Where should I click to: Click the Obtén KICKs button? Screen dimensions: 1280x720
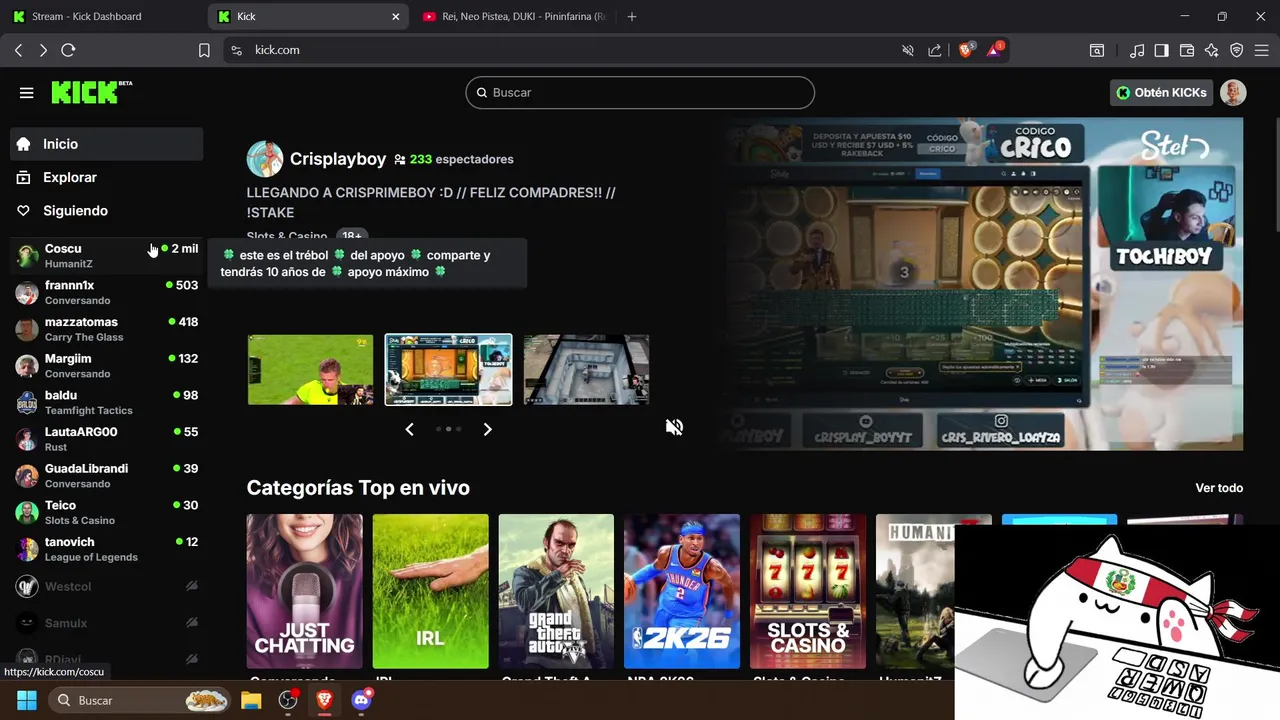tap(1161, 92)
